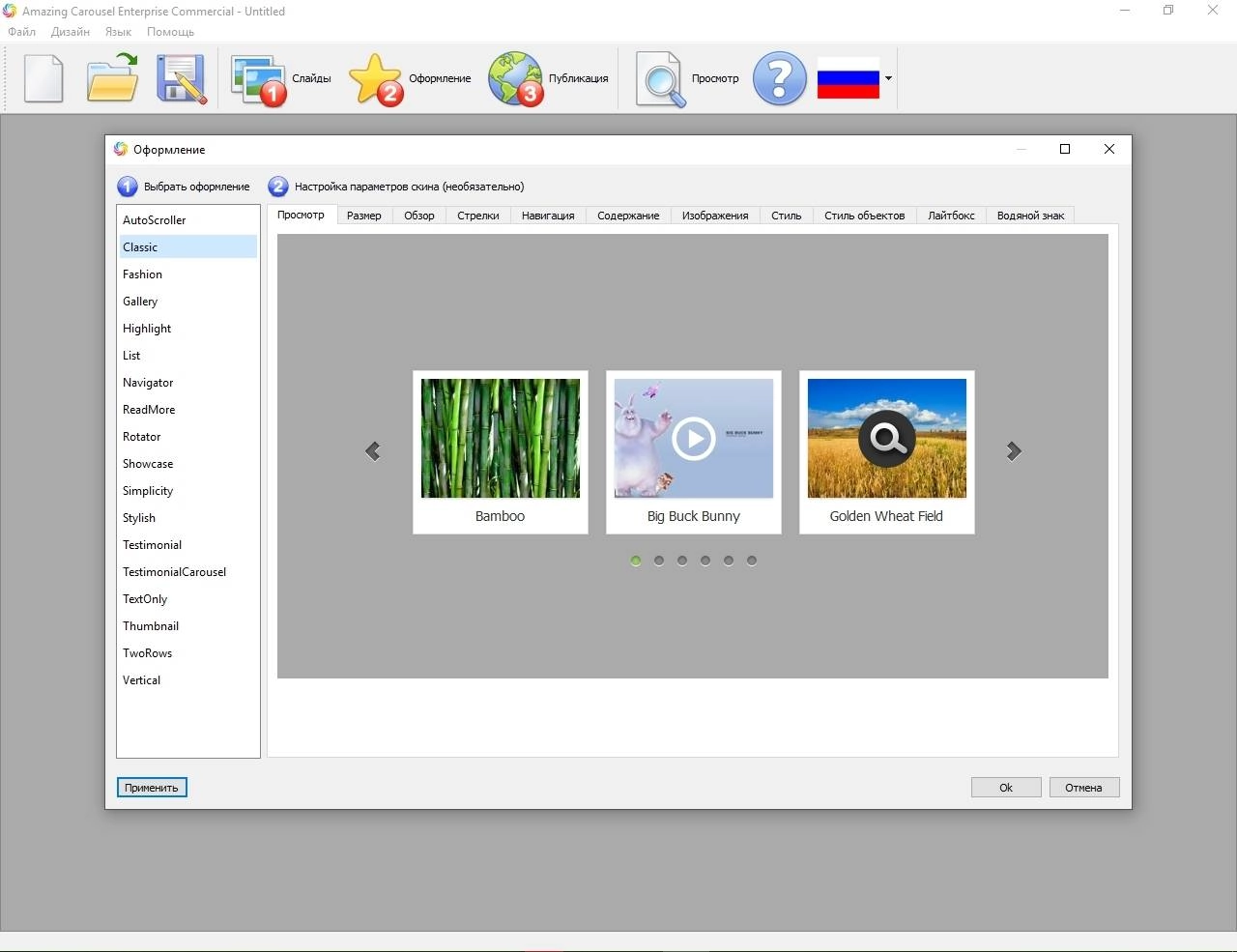The width and height of the screenshot is (1237, 952).
Task: Switch to the Стрелки tab
Action: (x=478, y=216)
